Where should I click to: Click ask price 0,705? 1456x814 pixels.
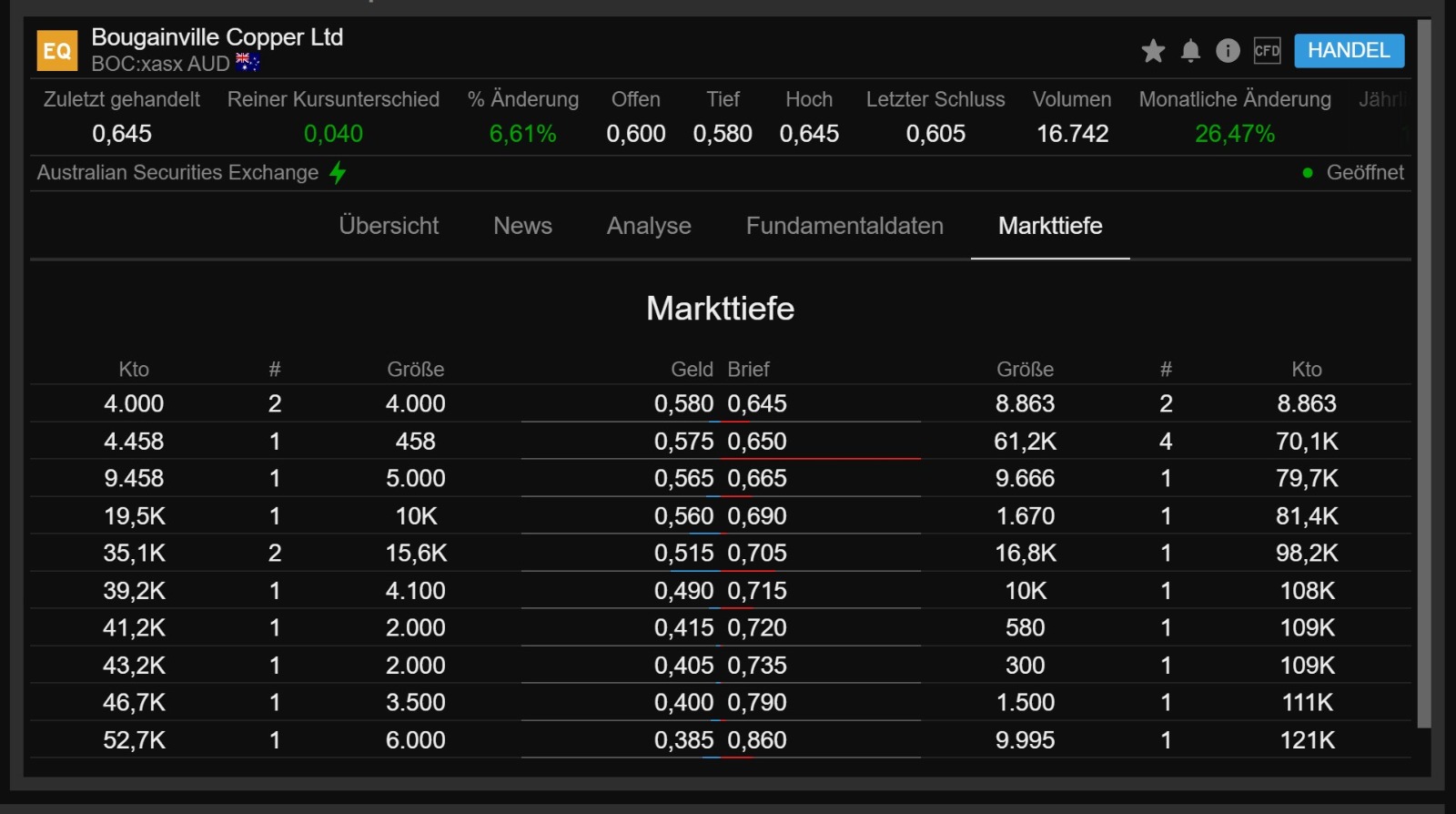coord(757,554)
